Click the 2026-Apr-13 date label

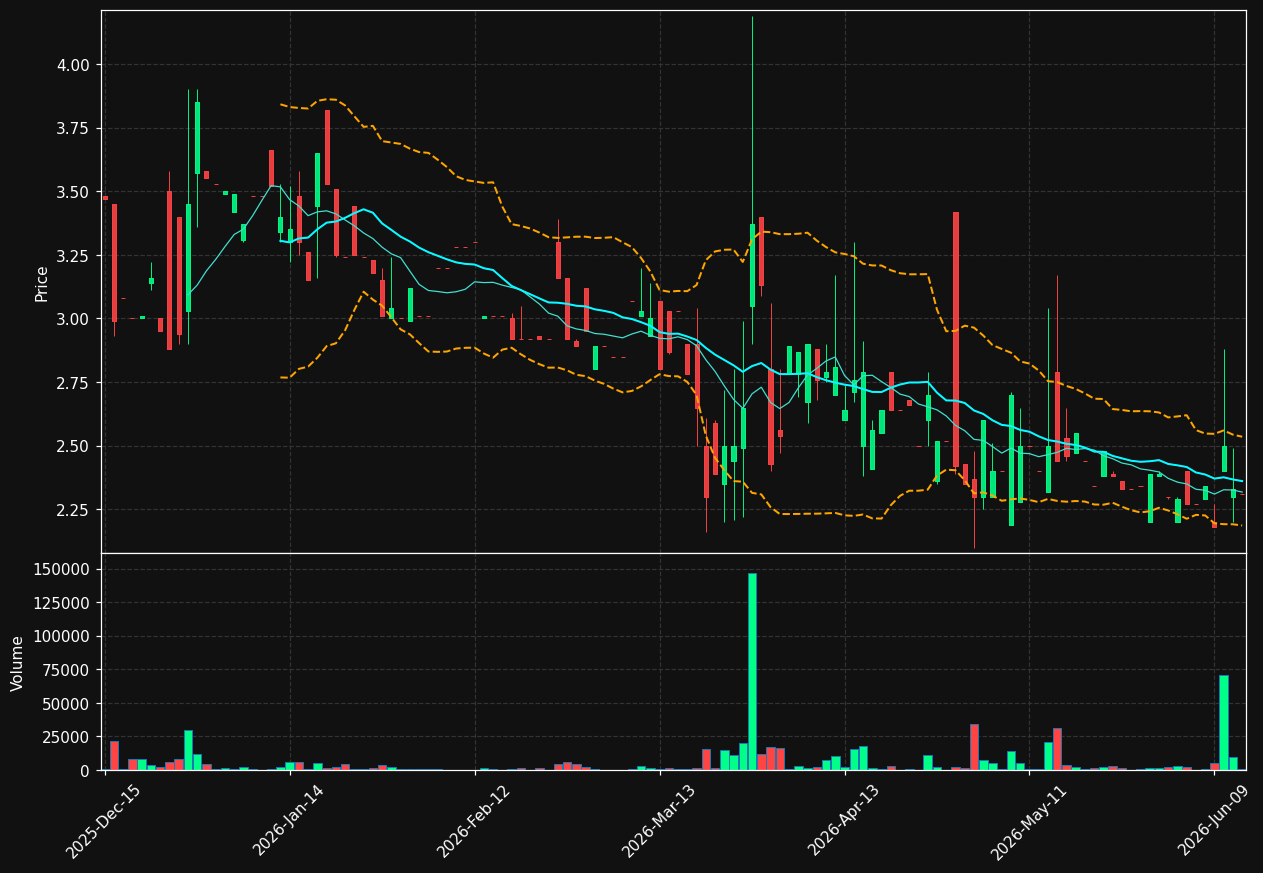843,821
